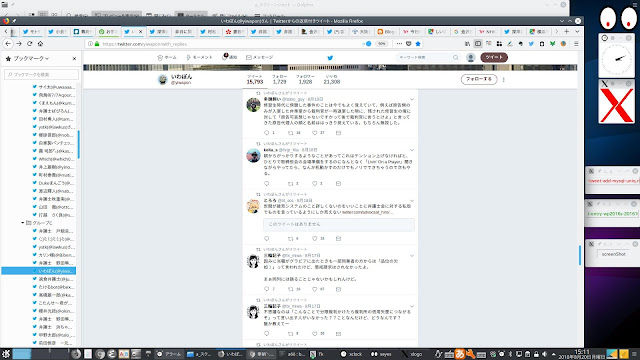Collapse the グループC bookmark folder
Image resolution: width=640 pixels, height=360 pixels.
(23, 223)
